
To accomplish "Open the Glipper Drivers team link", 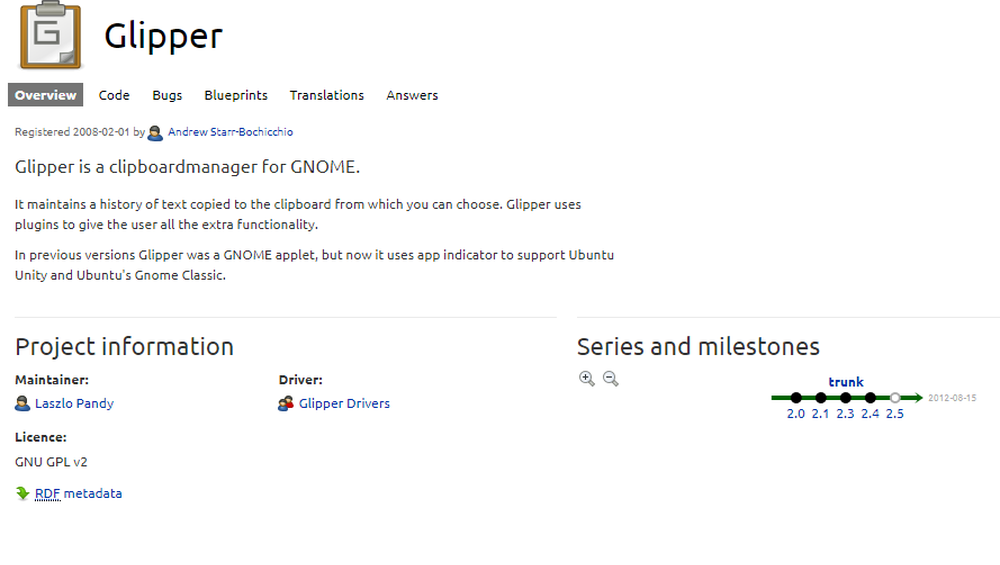I will (344, 404).
